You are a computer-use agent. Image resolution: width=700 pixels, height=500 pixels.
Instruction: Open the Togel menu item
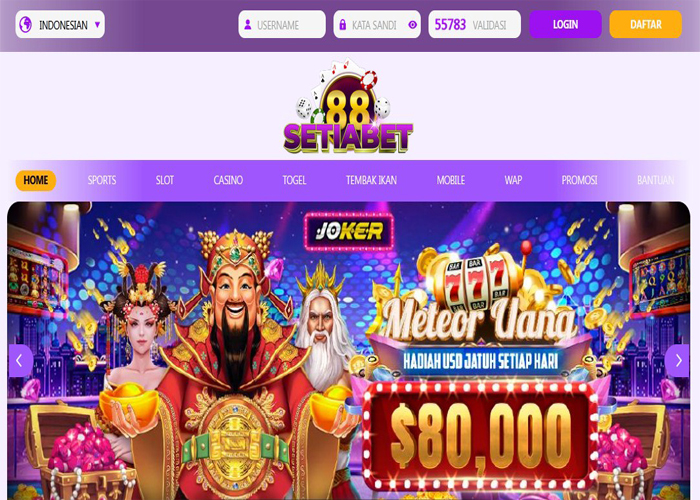tap(294, 180)
